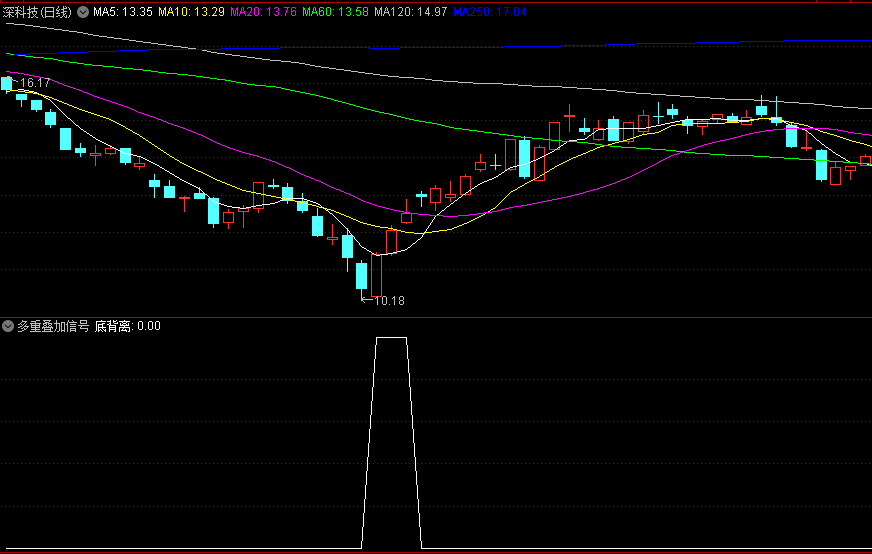Select the MA20: 13.76 label
The image size is (872, 554).
click(x=263, y=12)
